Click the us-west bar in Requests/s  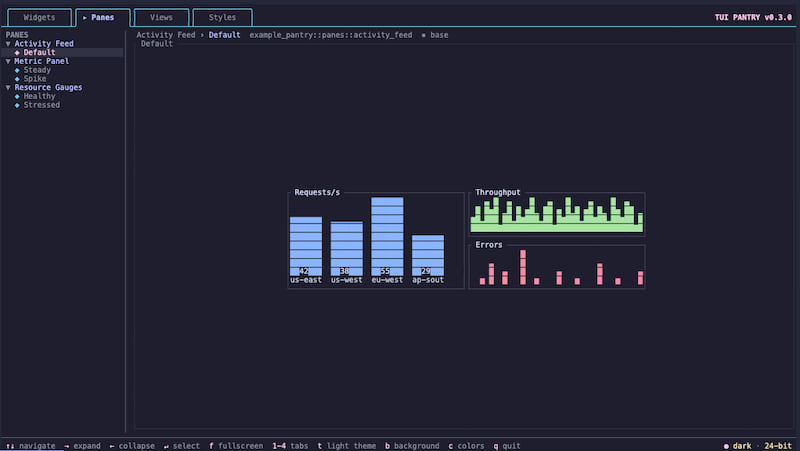346,248
